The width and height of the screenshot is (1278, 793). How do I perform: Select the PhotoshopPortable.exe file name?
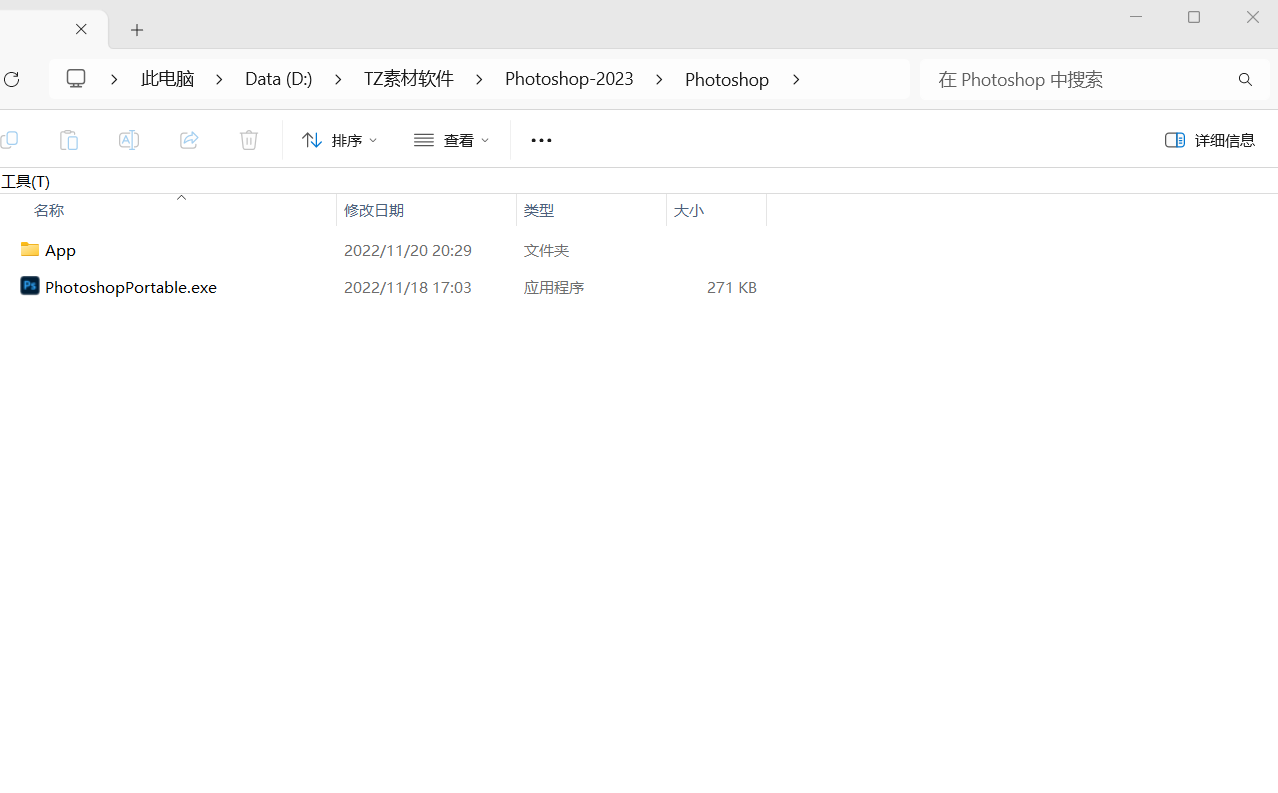click(x=131, y=287)
